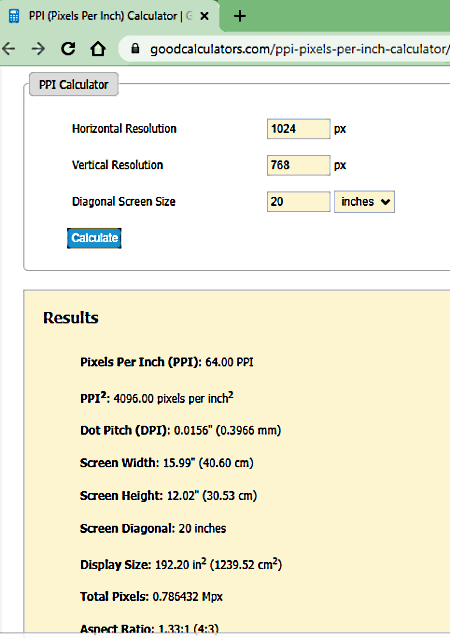Click the Pixels Per Inch 64.00 PPI result
The height and width of the screenshot is (638, 450).
click(x=166, y=362)
